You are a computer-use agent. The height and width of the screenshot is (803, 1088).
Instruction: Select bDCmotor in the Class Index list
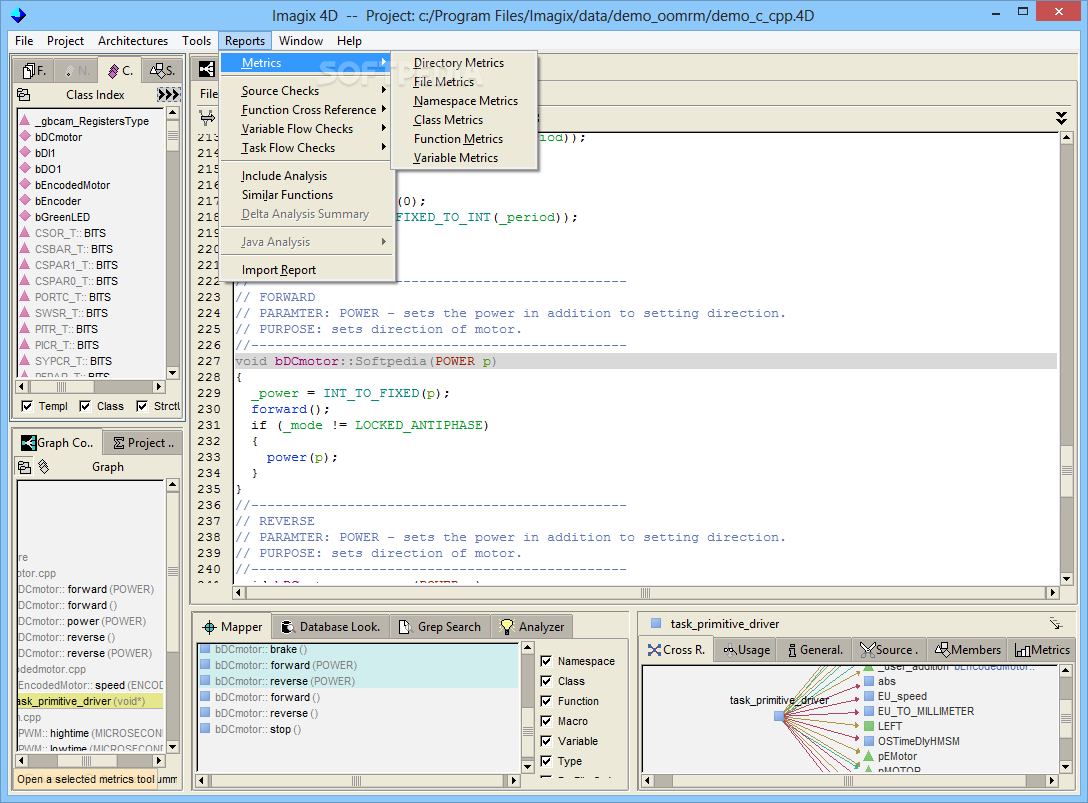point(58,137)
